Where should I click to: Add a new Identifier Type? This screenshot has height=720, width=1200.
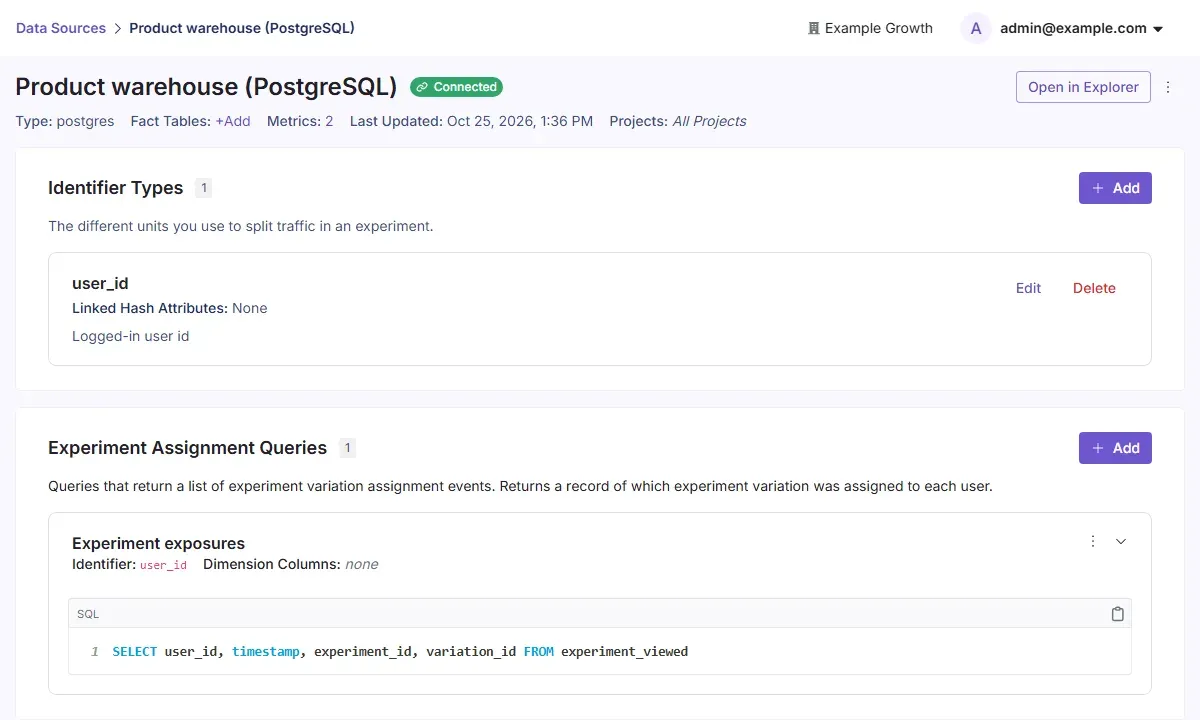pyautogui.click(x=1115, y=188)
